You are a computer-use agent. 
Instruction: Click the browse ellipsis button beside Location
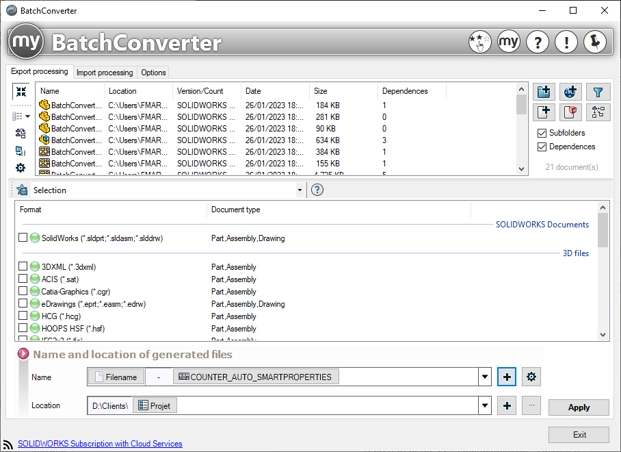tap(531, 406)
